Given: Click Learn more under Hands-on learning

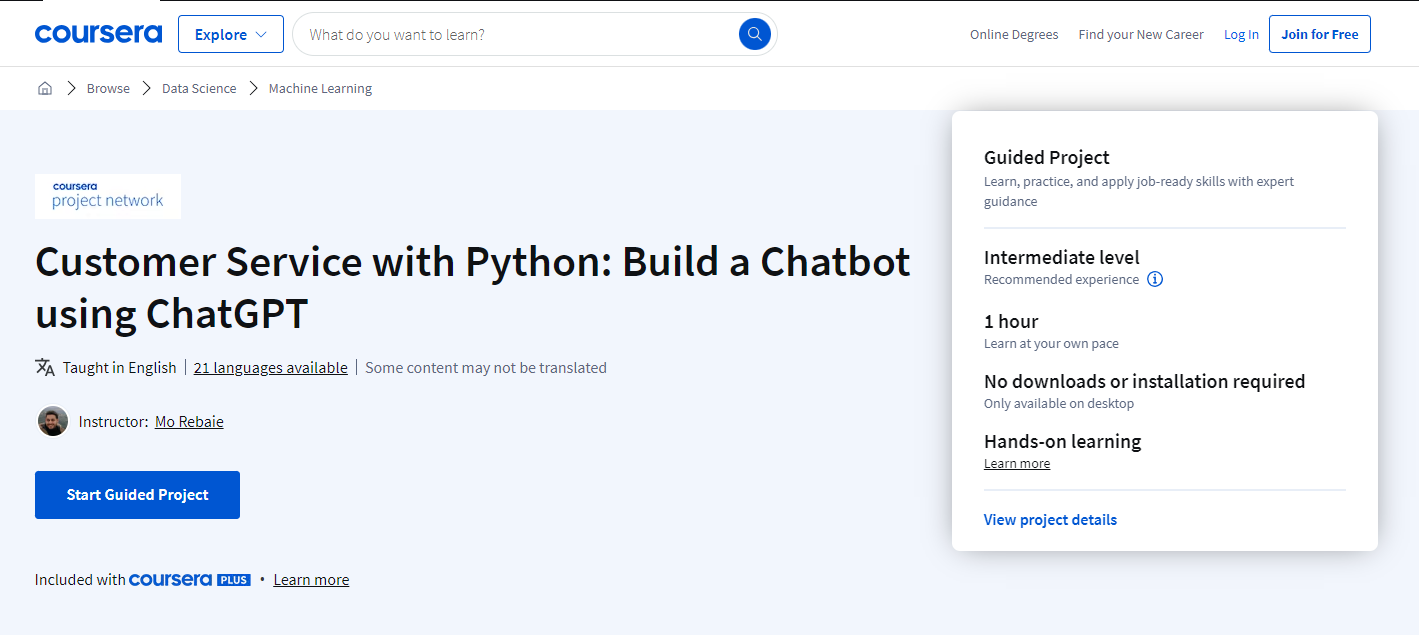Looking at the screenshot, I should point(1017,463).
